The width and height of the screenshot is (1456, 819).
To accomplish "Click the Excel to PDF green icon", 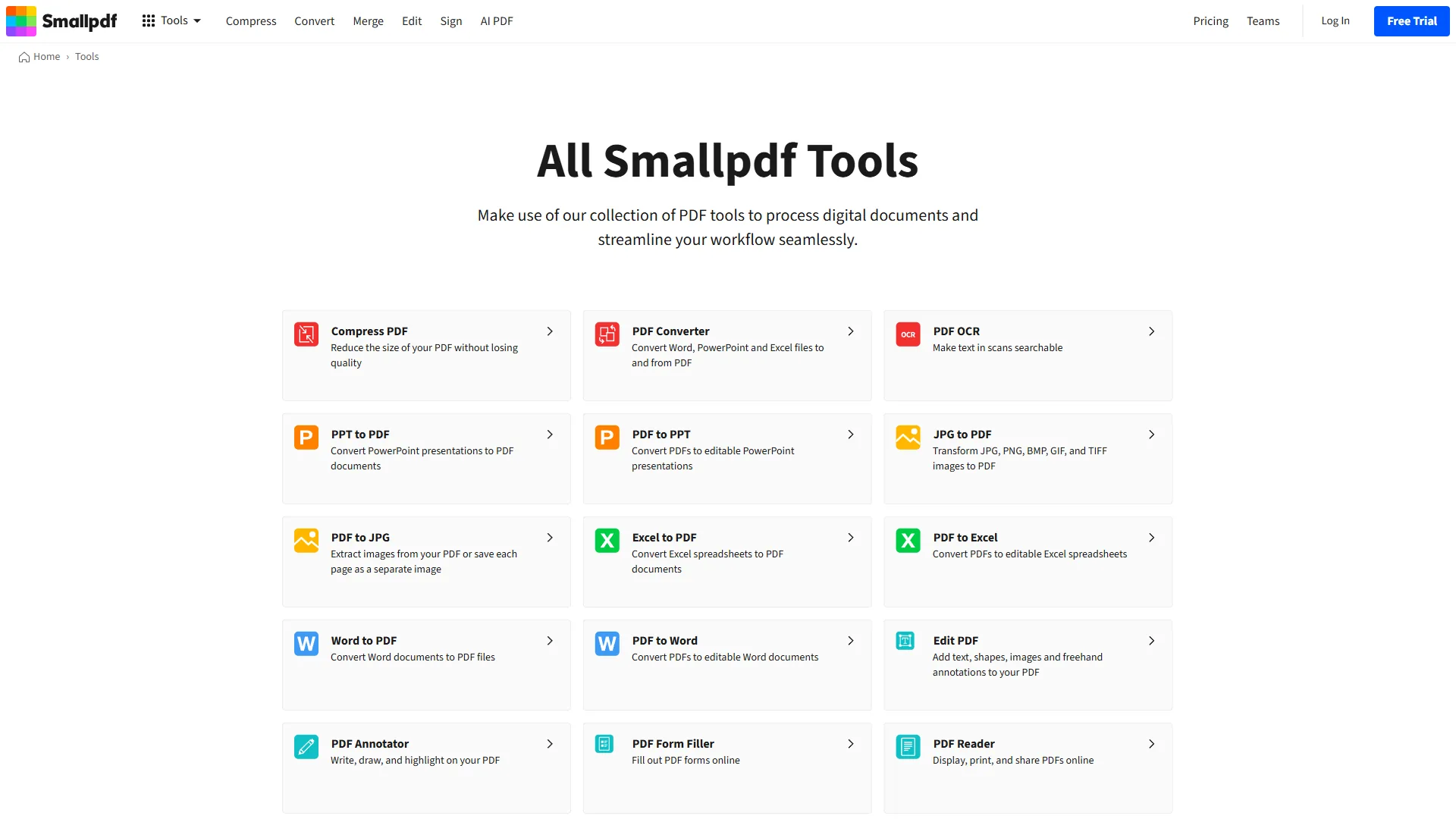I will (607, 541).
